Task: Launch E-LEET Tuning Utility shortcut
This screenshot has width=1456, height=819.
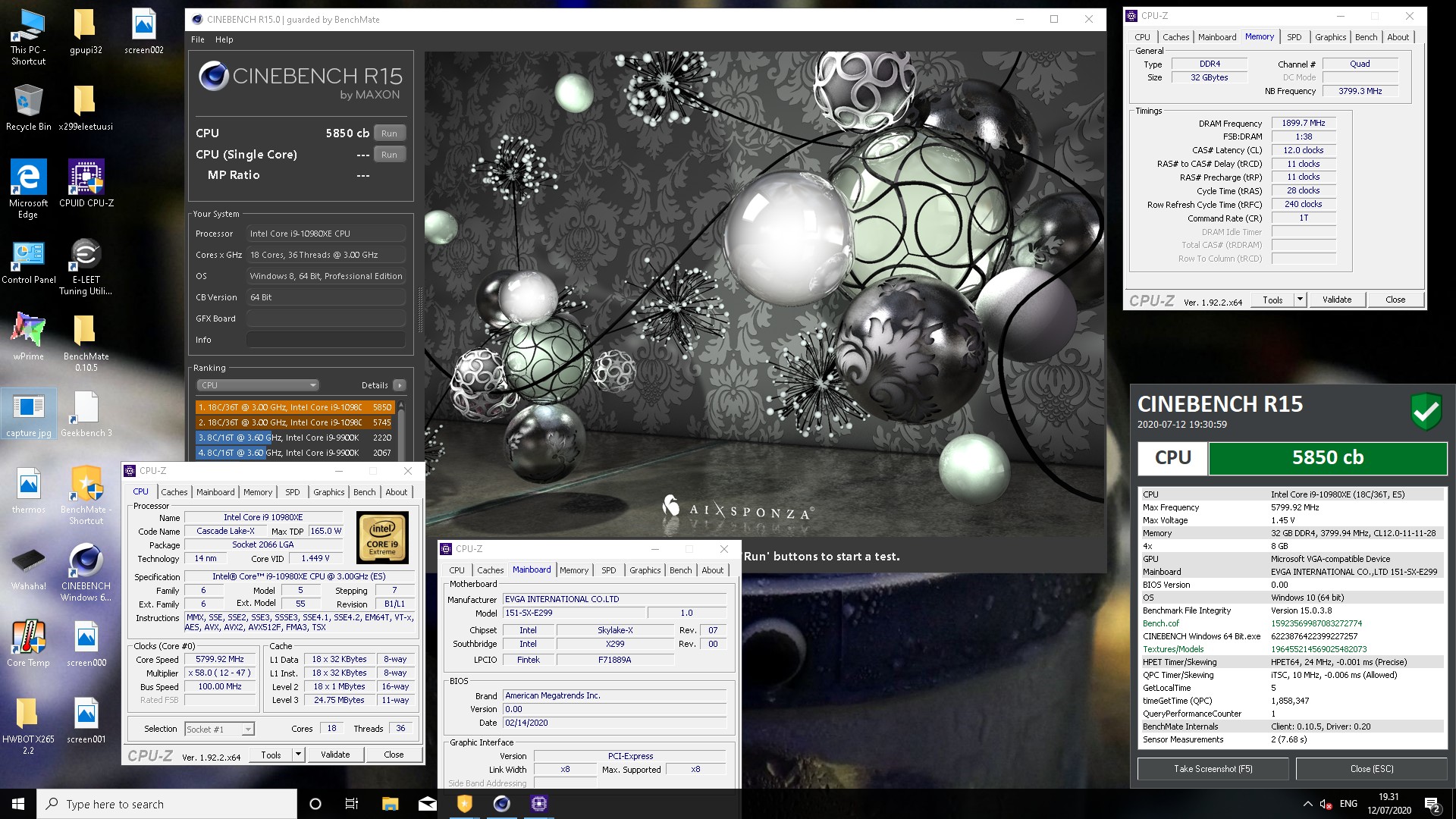Action: 86,267
